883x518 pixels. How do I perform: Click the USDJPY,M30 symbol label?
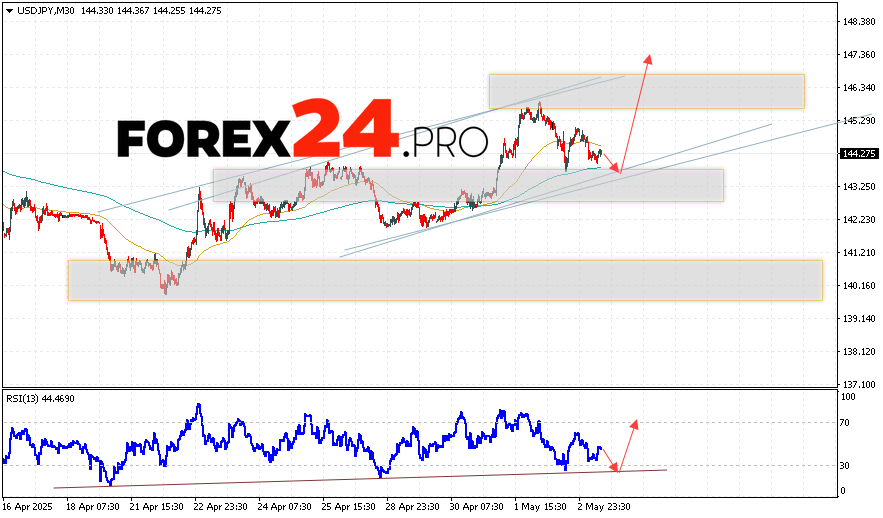46,11
